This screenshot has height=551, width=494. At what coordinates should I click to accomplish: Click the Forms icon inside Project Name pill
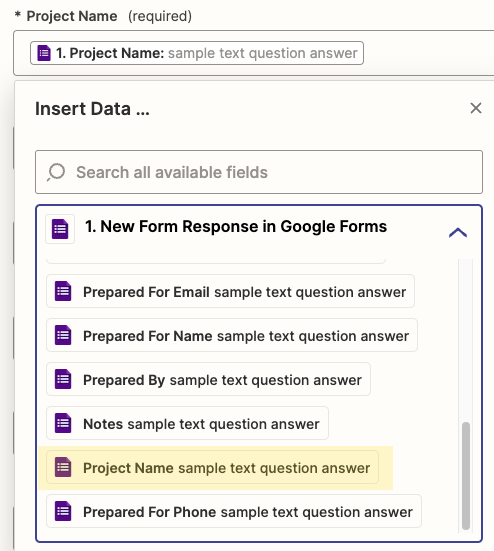click(x=44, y=53)
